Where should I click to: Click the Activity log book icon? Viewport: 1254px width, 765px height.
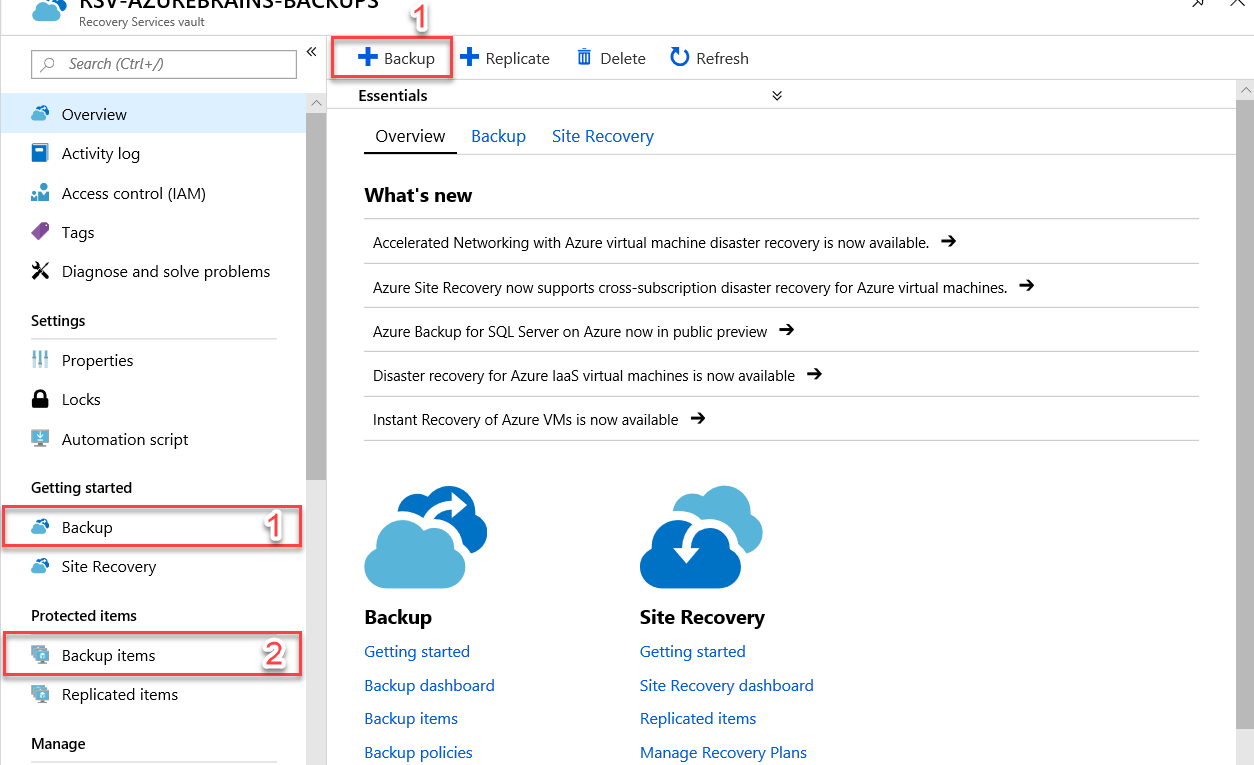[40, 153]
